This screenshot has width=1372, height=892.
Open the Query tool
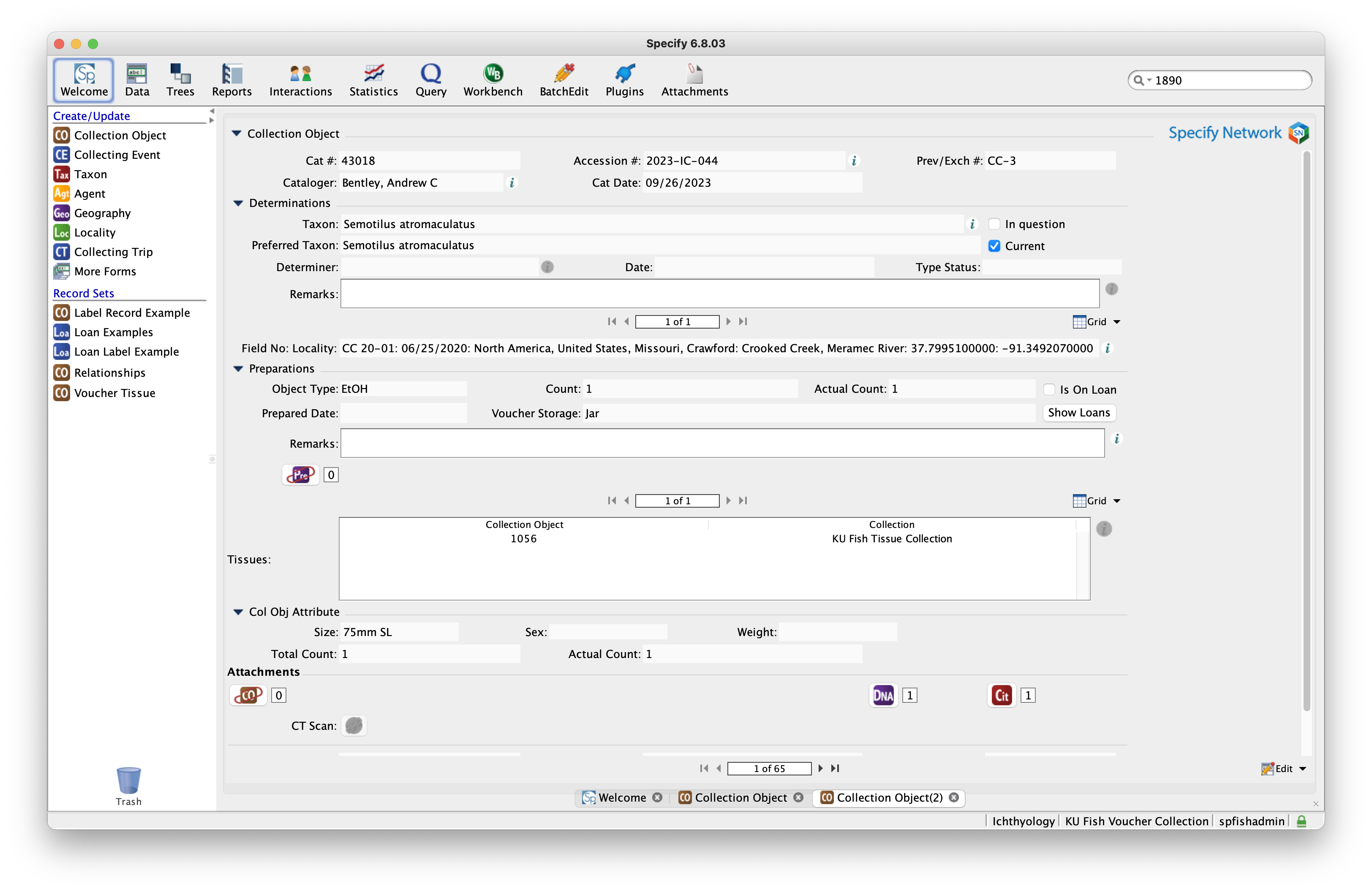(430, 80)
